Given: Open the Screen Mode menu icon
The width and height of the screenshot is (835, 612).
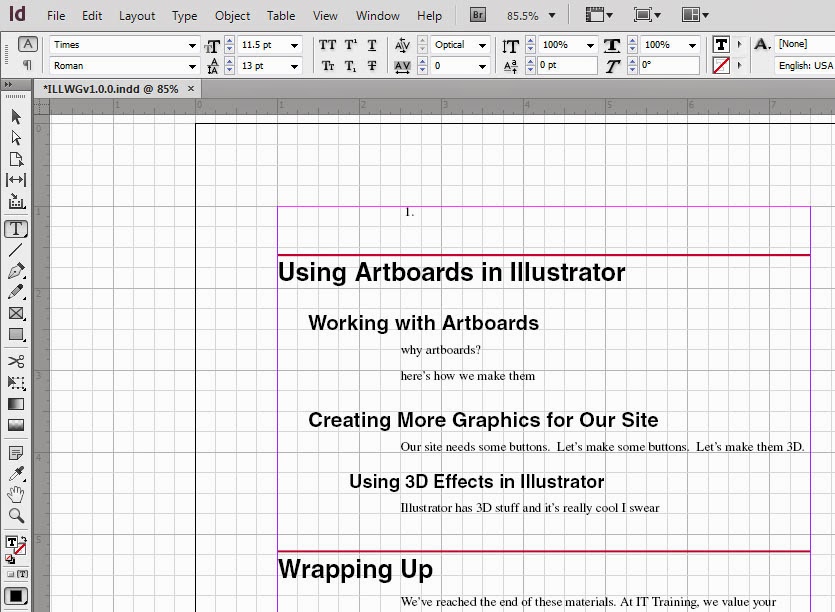Looking at the screenshot, I should pos(647,15).
